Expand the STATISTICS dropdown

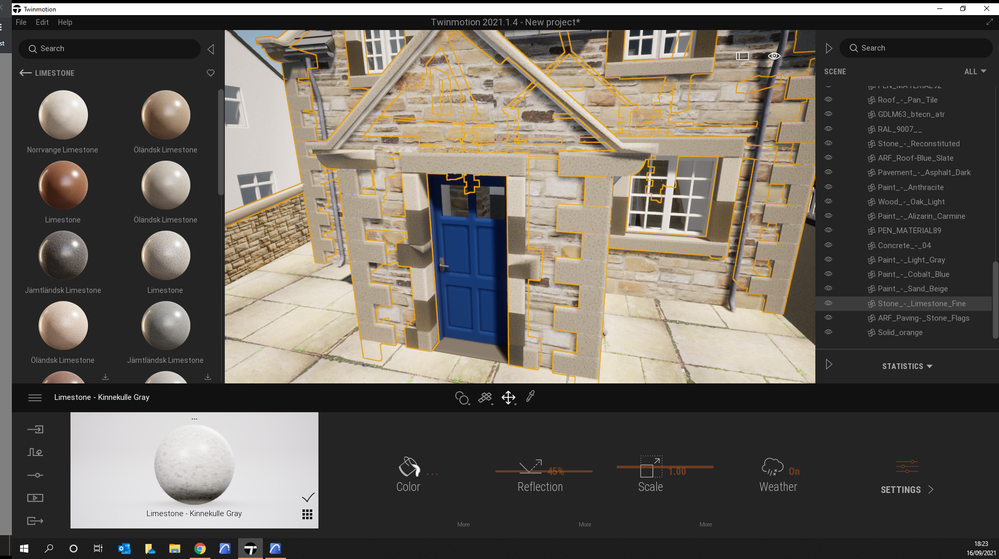(907, 367)
